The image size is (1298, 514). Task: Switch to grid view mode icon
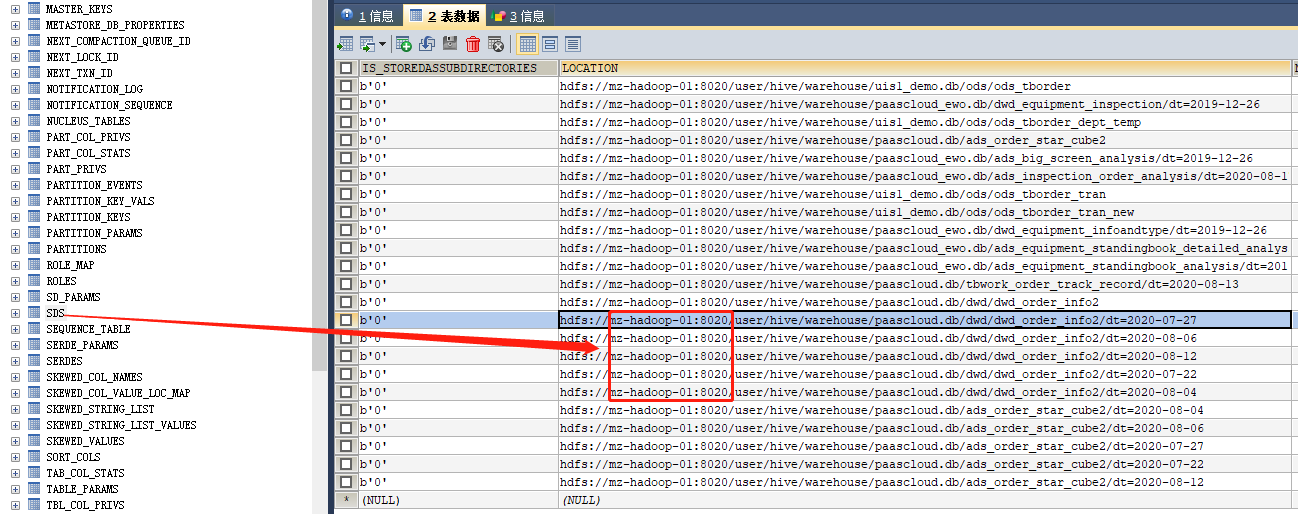(527, 44)
